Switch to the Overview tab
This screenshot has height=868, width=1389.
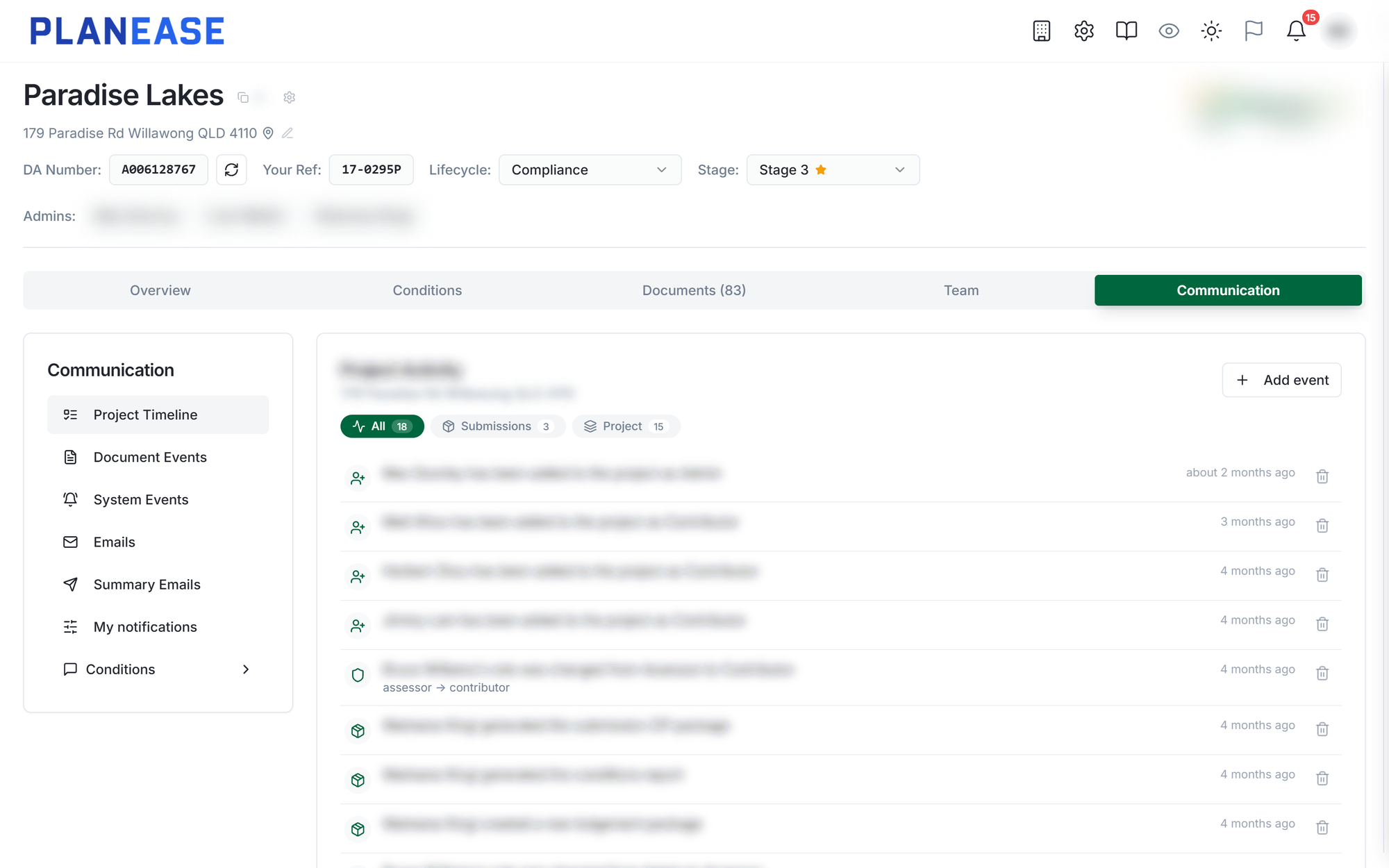tap(160, 290)
